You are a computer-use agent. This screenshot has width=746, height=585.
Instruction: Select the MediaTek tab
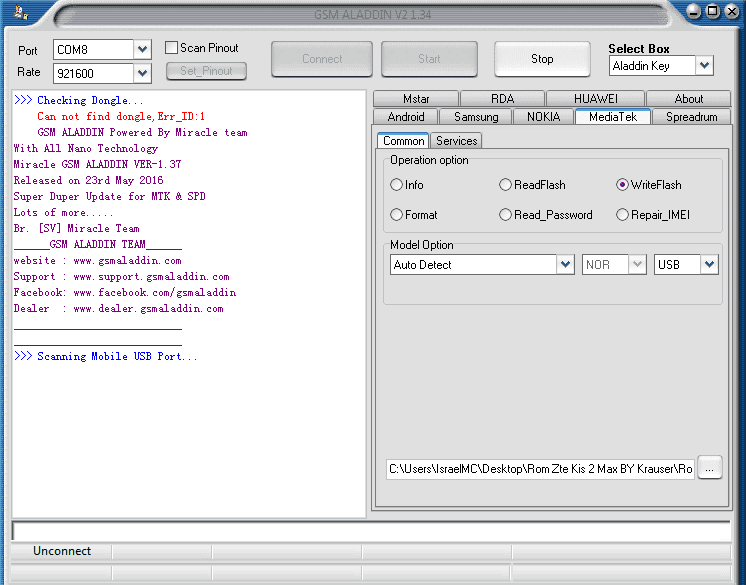coord(613,117)
